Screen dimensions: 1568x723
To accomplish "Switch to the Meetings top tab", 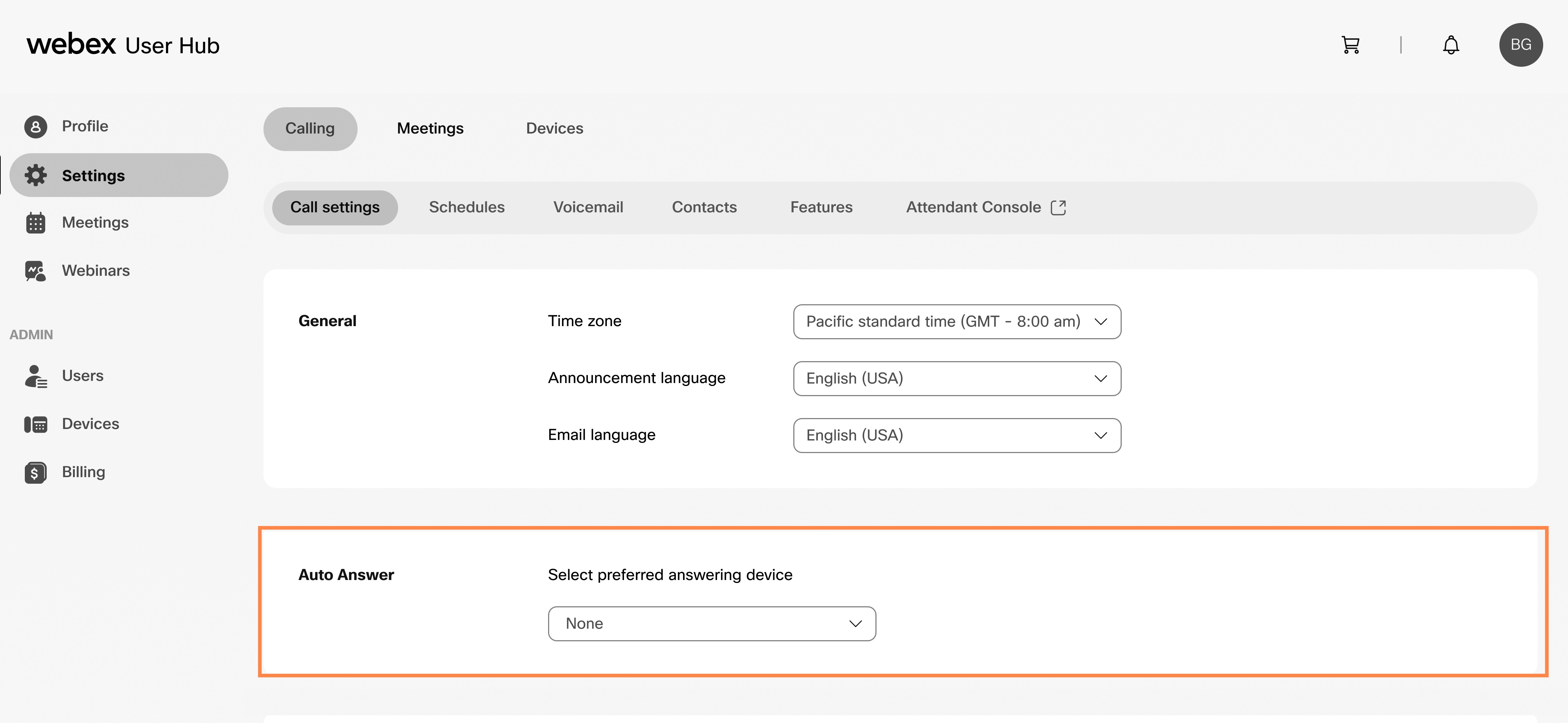I will (430, 128).
